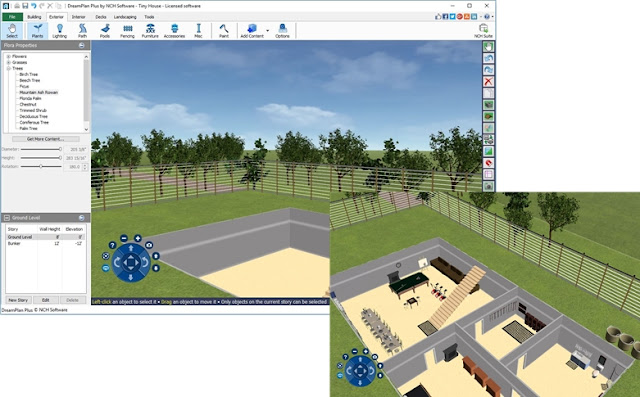
Task: Collapse the Flora Properties panel
Action: tap(82, 45)
